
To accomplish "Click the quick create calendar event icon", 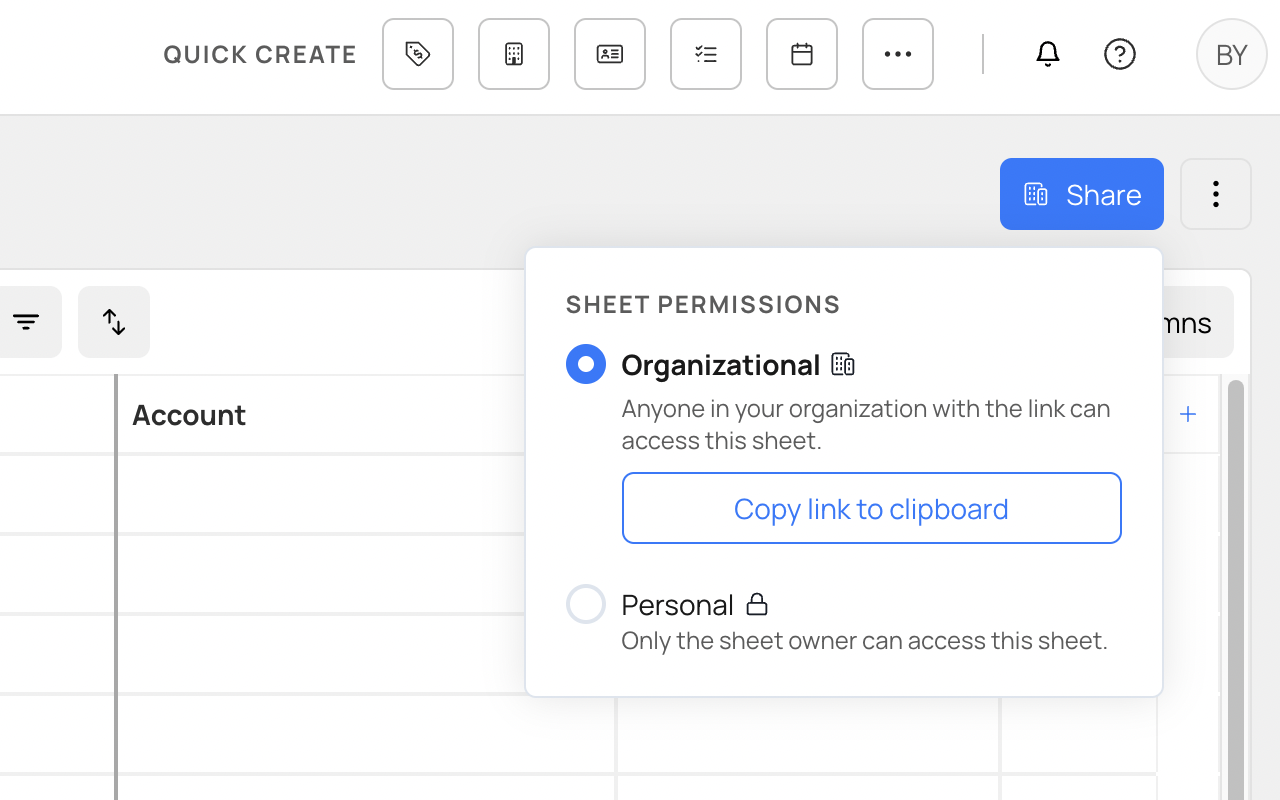I will [802, 54].
